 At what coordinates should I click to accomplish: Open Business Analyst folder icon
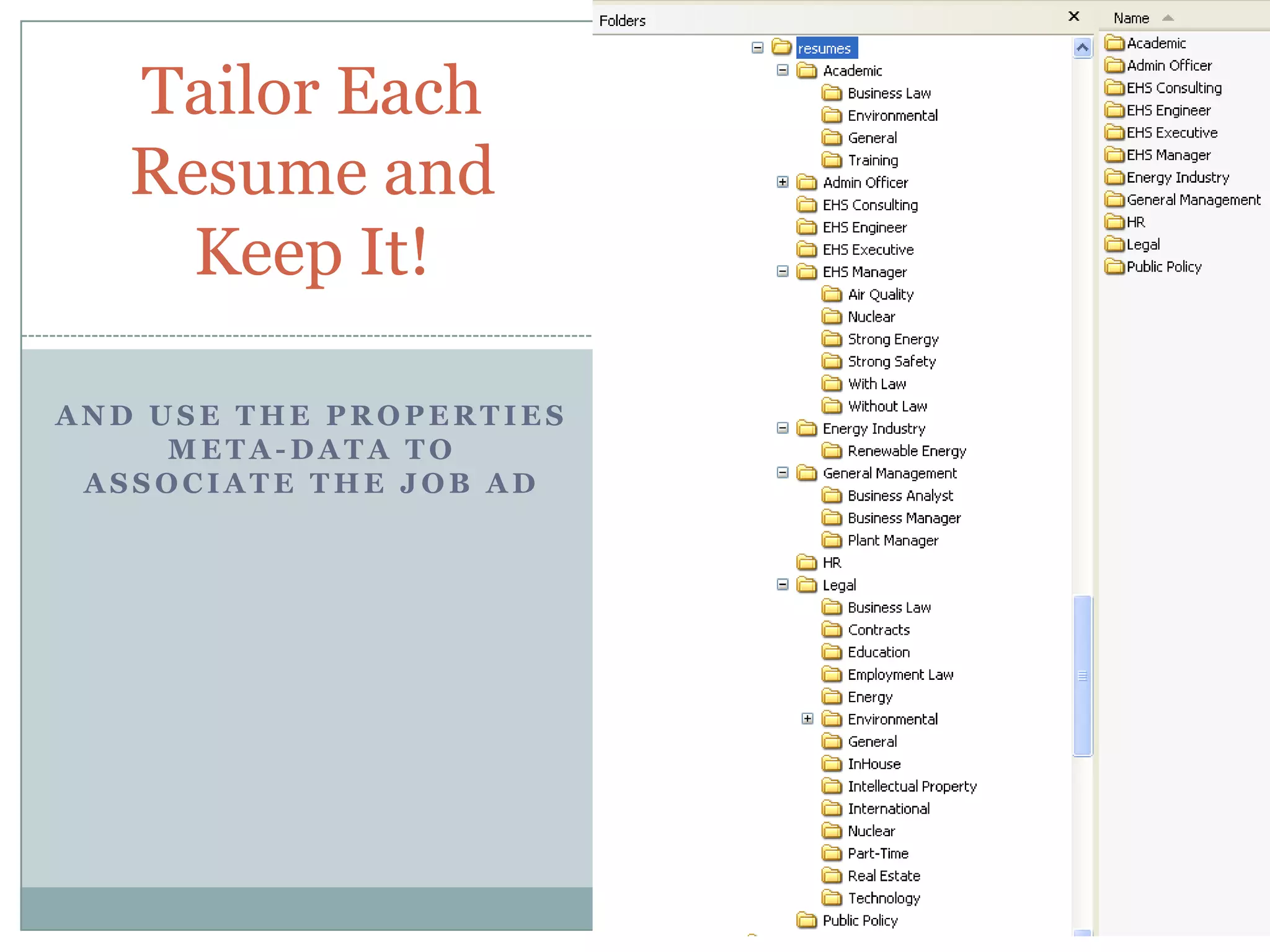click(x=832, y=495)
